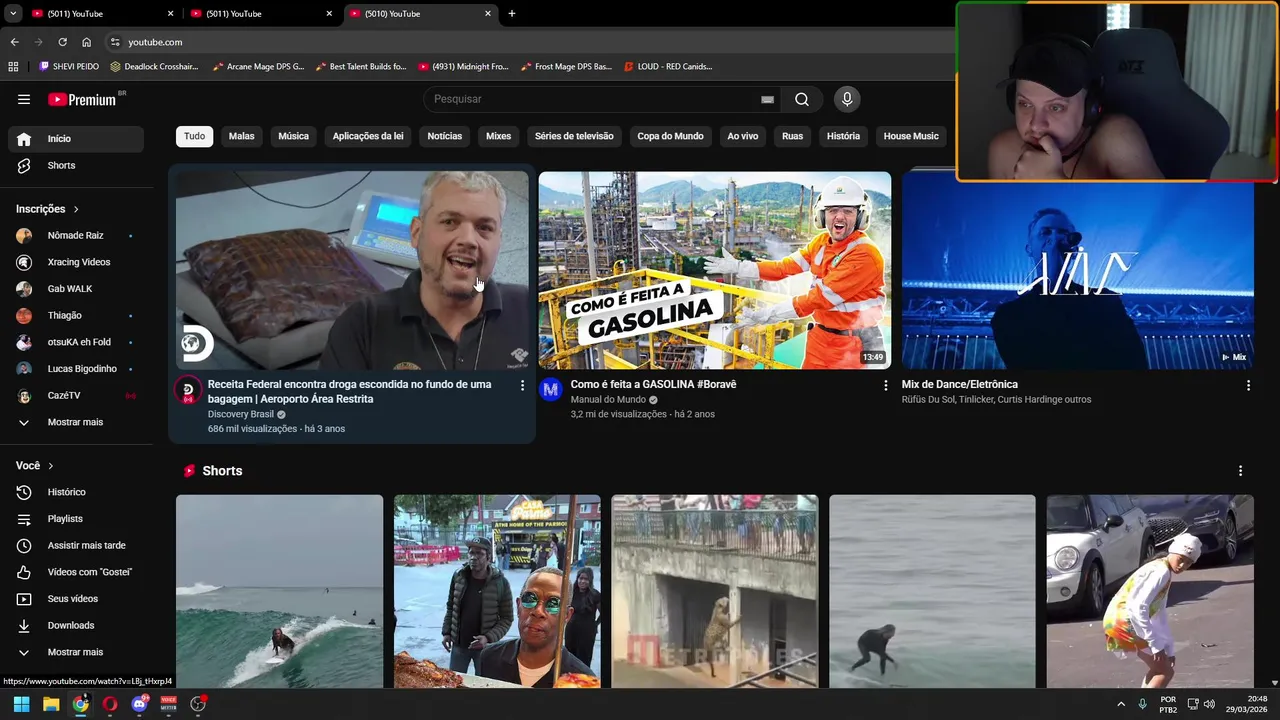Open Histórico in the sidebar
The height and width of the screenshot is (720, 1280).
pos(76,492)
